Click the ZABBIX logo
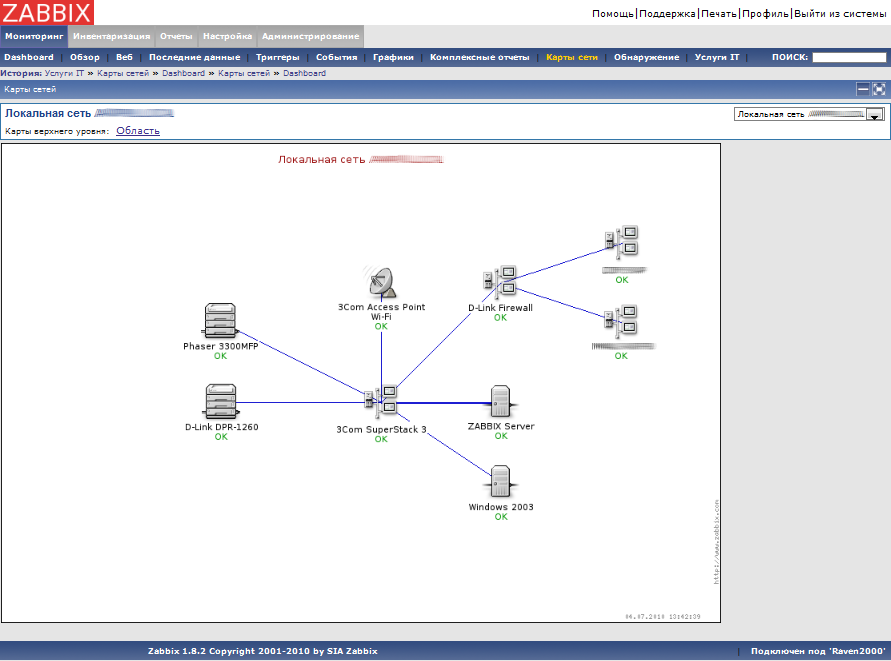The image size is (891, 661). (x=47, y=12)
